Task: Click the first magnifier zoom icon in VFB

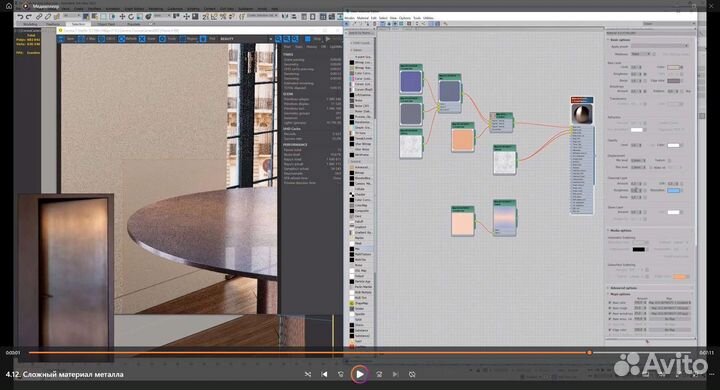Action: (x=278, y=39)
